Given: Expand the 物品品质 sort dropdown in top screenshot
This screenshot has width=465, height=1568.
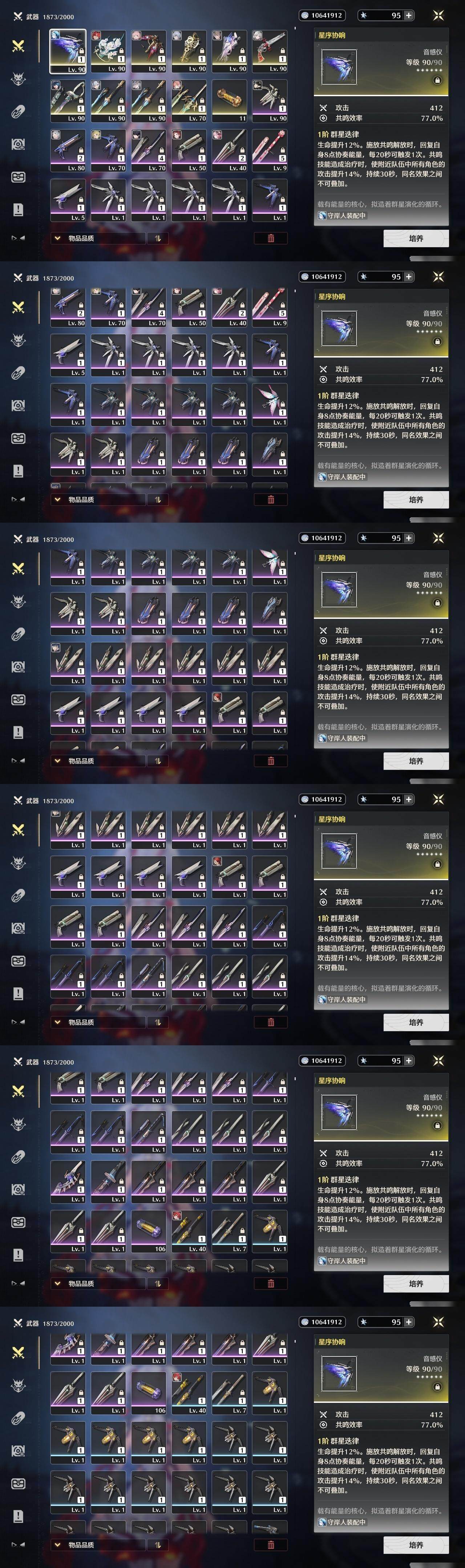Looking at the screenshot, I should (x=98, y=238).
